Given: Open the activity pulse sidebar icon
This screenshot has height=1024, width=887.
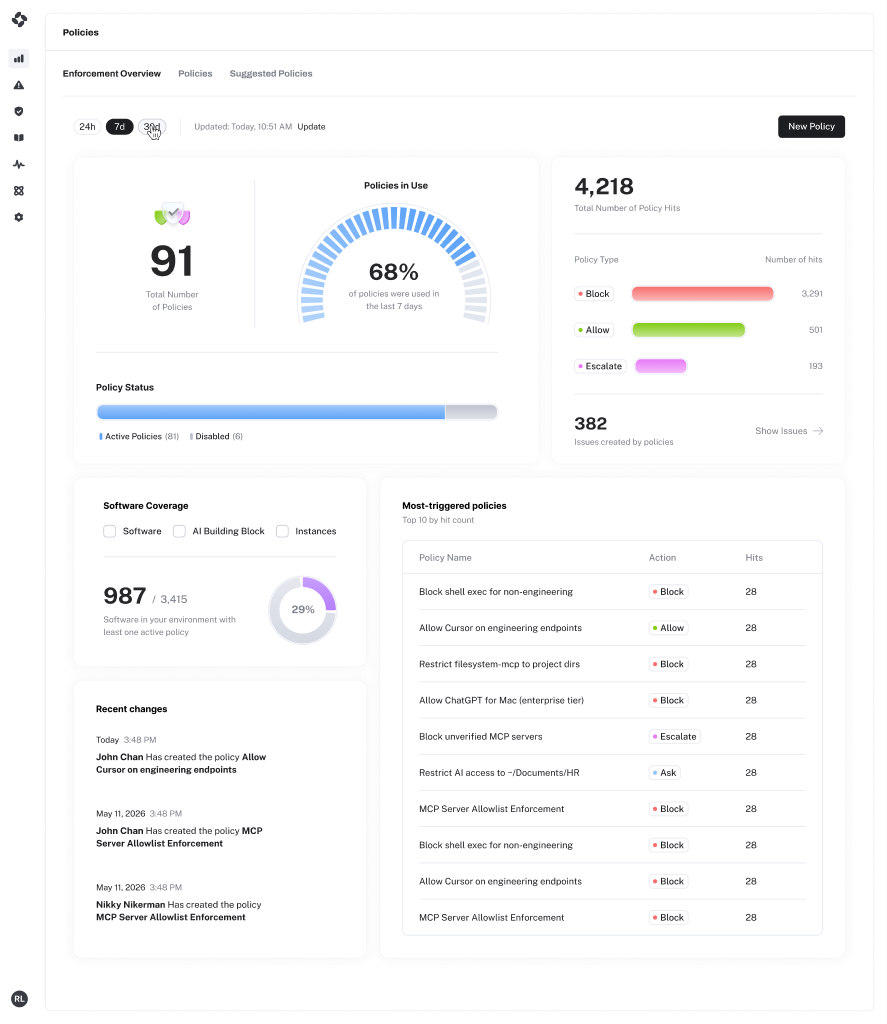Looking at the screenshot, I should pos(19,165).
